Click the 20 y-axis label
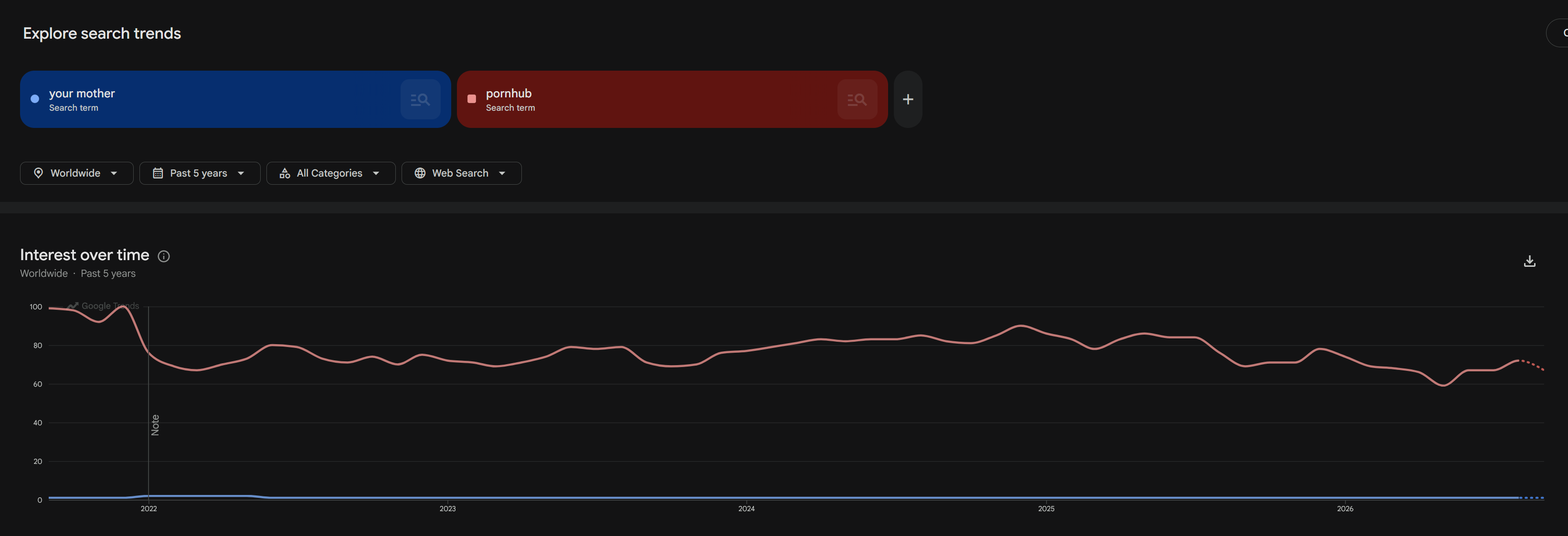 coord(38,462)
